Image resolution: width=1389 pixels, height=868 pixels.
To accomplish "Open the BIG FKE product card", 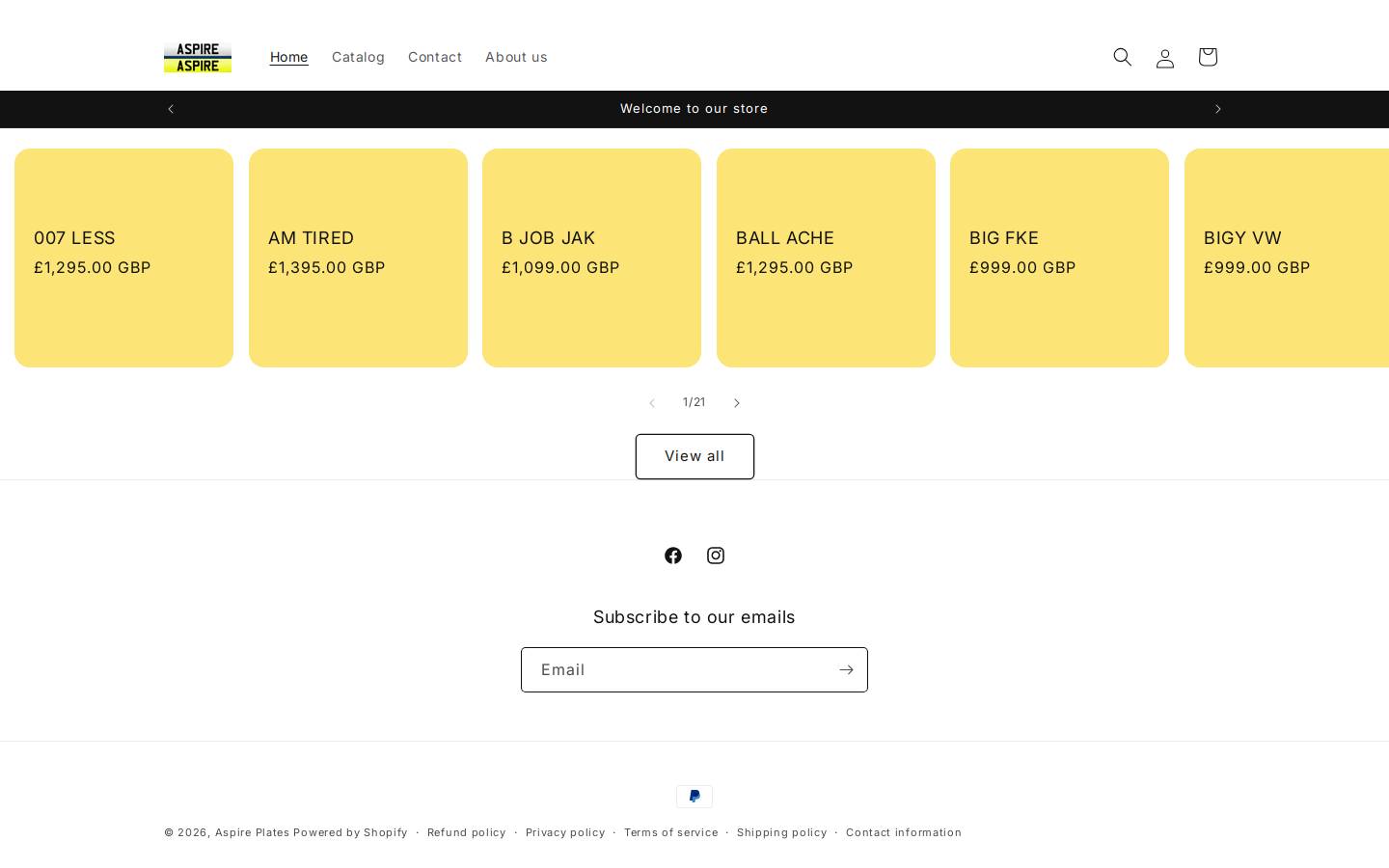I will pos(1059,258).
